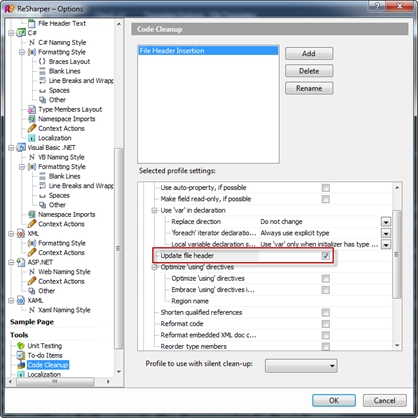The width and height of the screenshot is (418, 418).
Task: Click the C# Naming Style icon
Action: coord(32,42)
